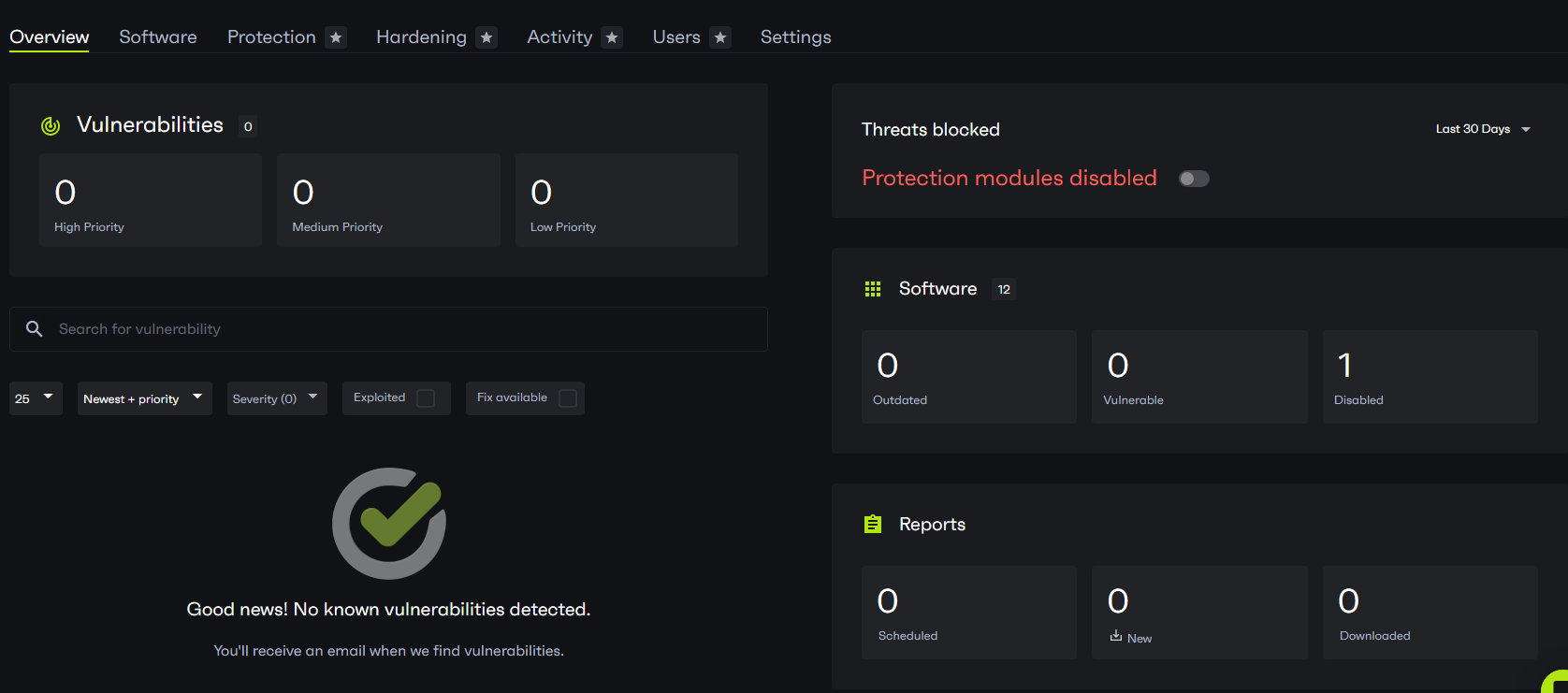Enable the Protection modules toggle

pyautogui.click(x=1194, y=179)
